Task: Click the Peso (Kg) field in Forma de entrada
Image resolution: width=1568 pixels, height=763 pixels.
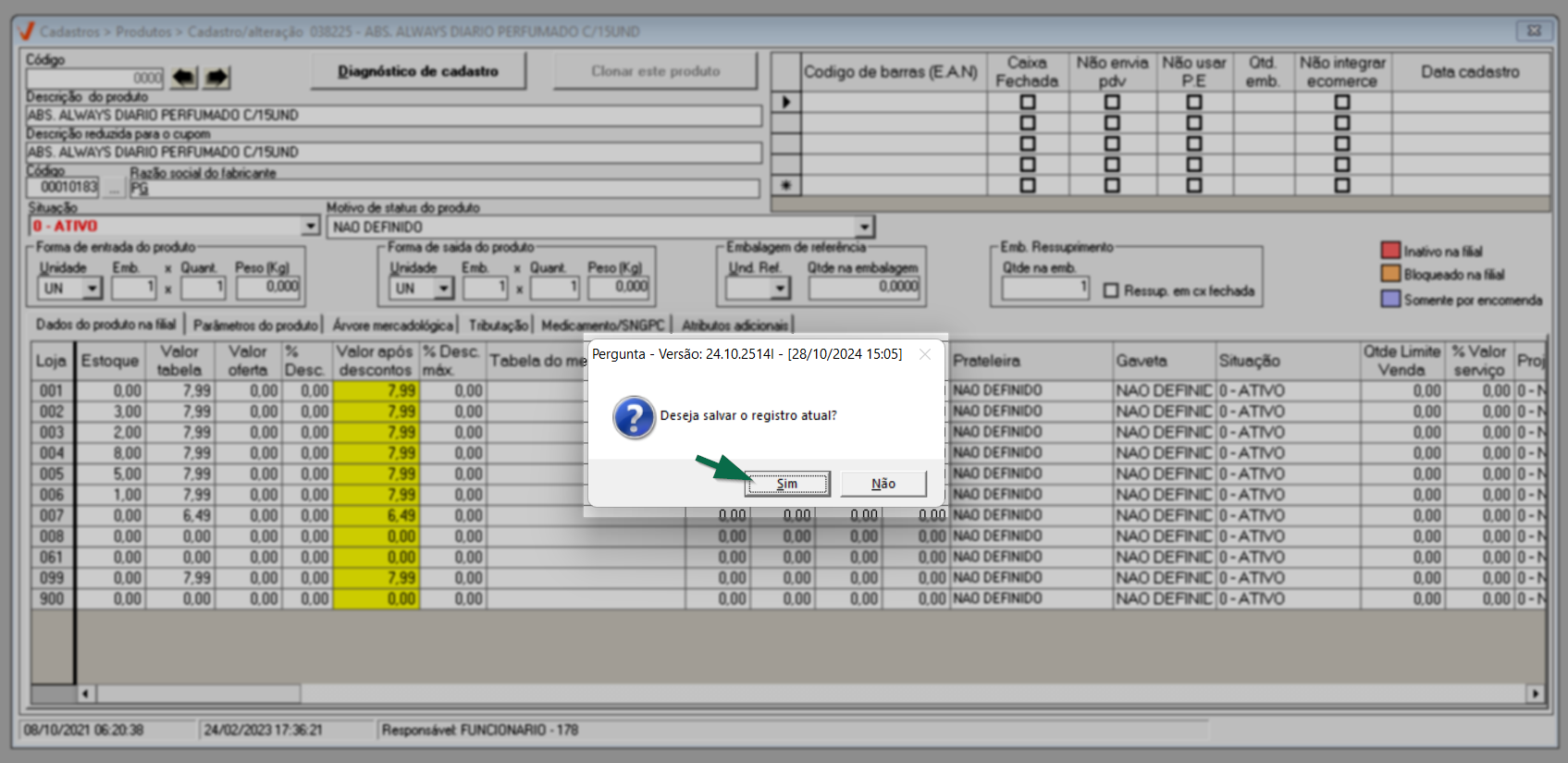Action: click(x=267, y=288)
